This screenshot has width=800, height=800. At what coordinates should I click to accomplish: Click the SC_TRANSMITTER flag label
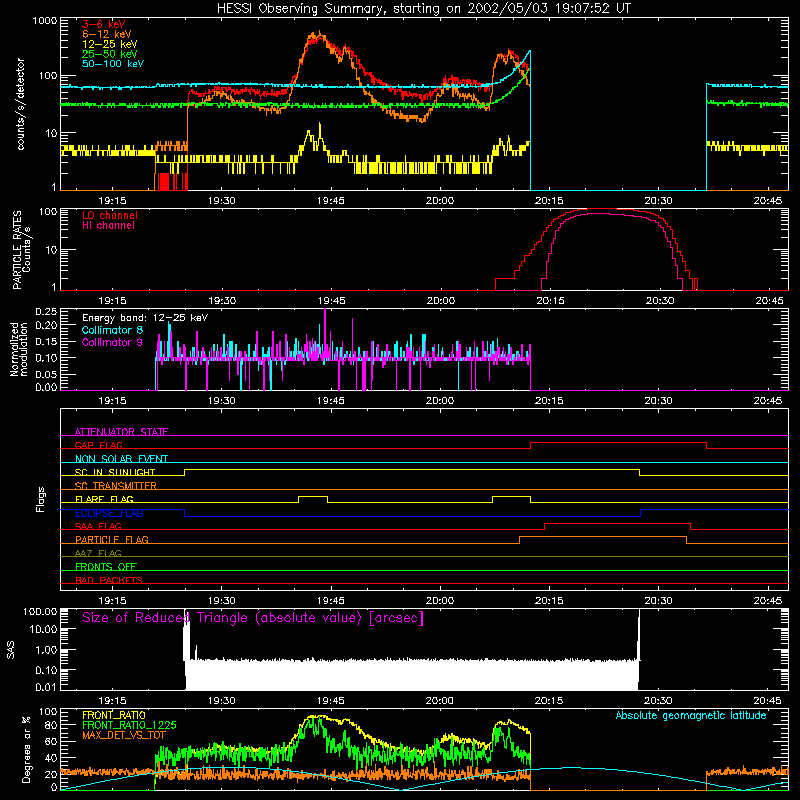tap(116, 486)
